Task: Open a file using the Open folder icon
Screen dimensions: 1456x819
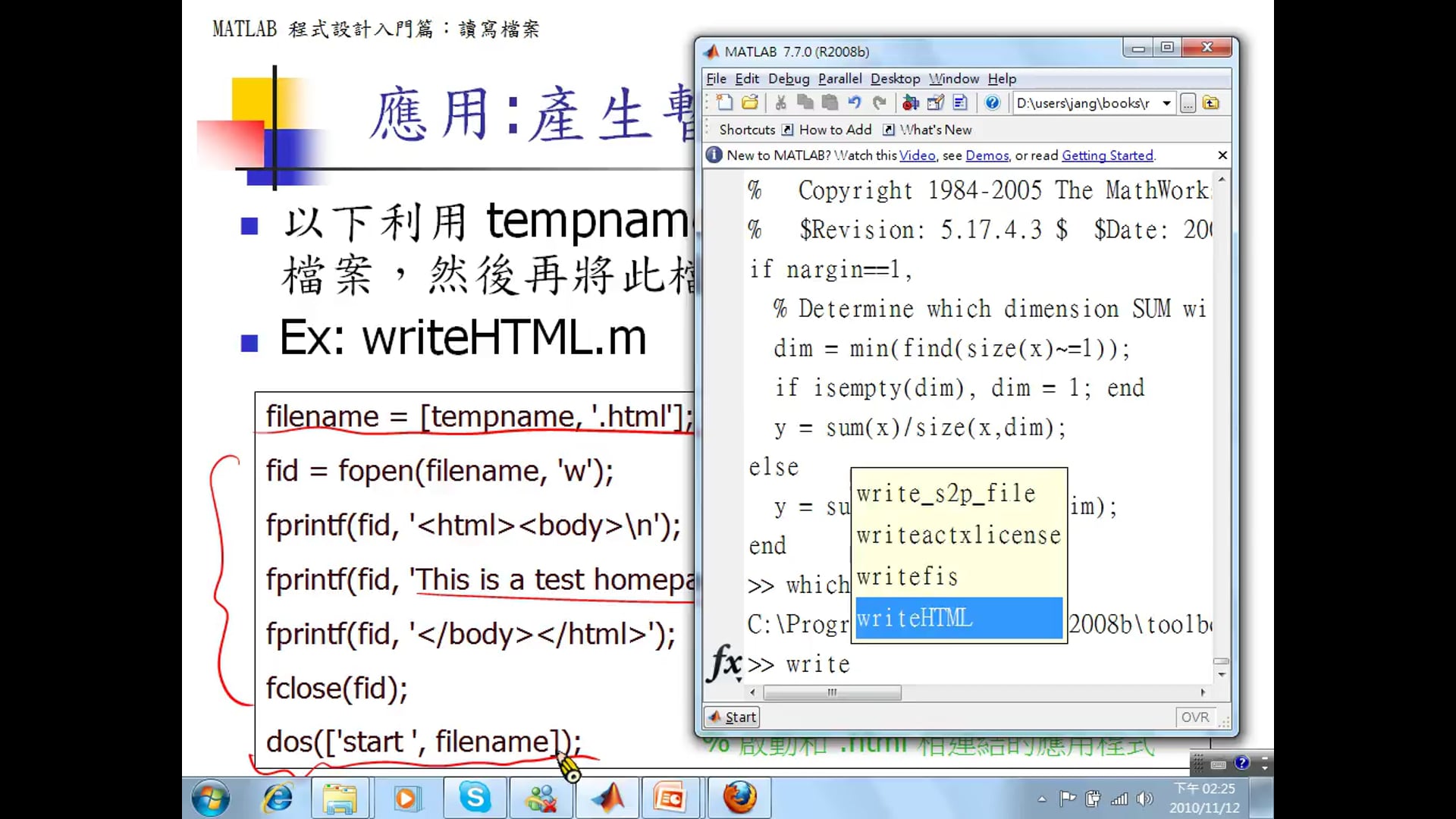Action: [749, 102]
